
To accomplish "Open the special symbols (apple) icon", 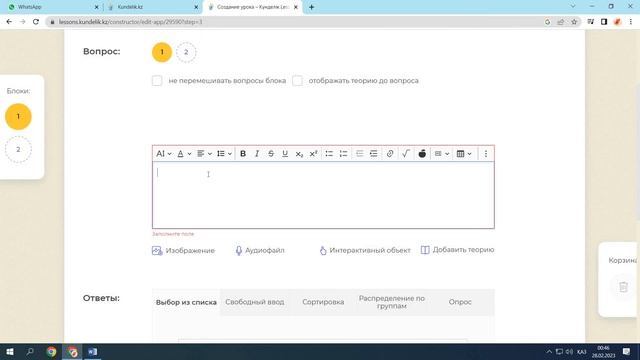I will click(422, 154).
